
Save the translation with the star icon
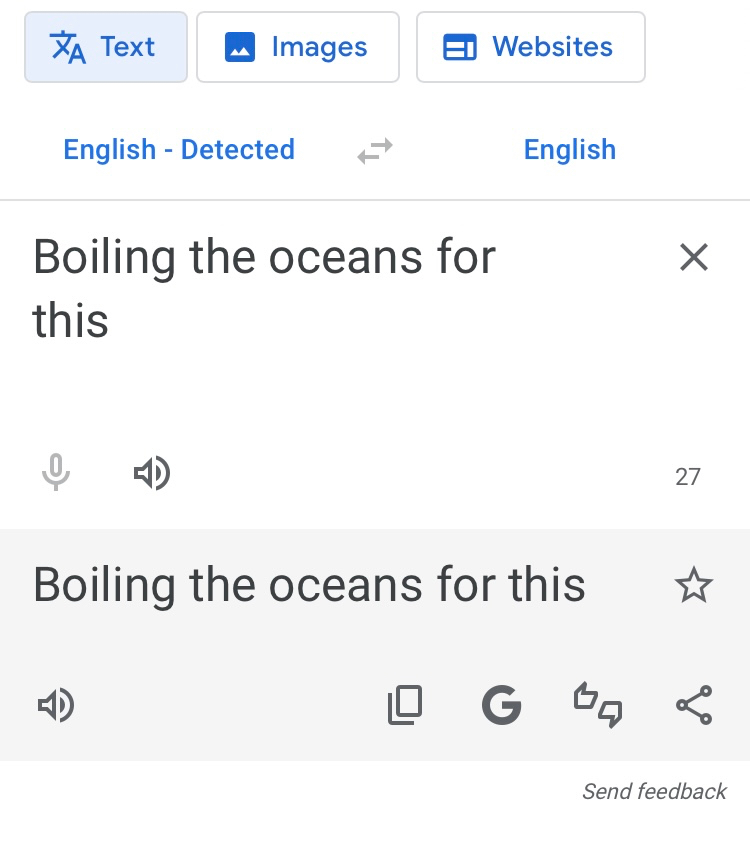click(694, 586)
